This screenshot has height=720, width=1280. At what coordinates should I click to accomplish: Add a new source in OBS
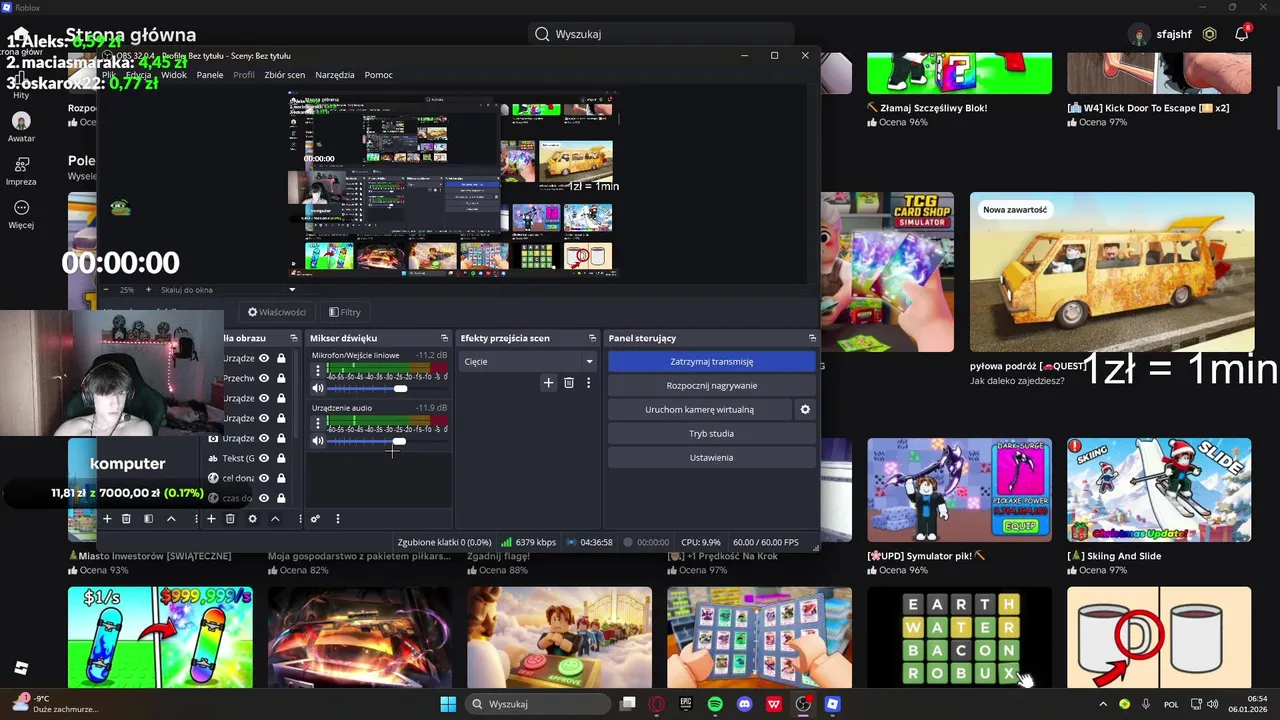(x=211, y=519)
